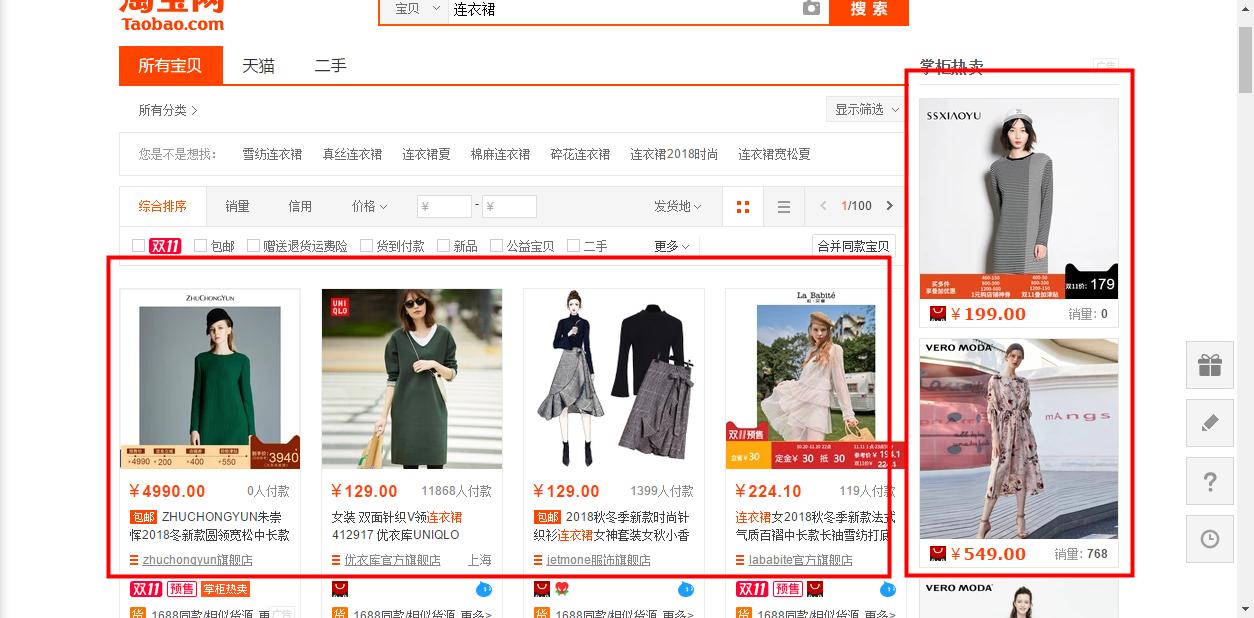Click Tmall icon beside ¥199.00 price
Viewport: 1254px width, 618px height.
[x=938, y=313]
